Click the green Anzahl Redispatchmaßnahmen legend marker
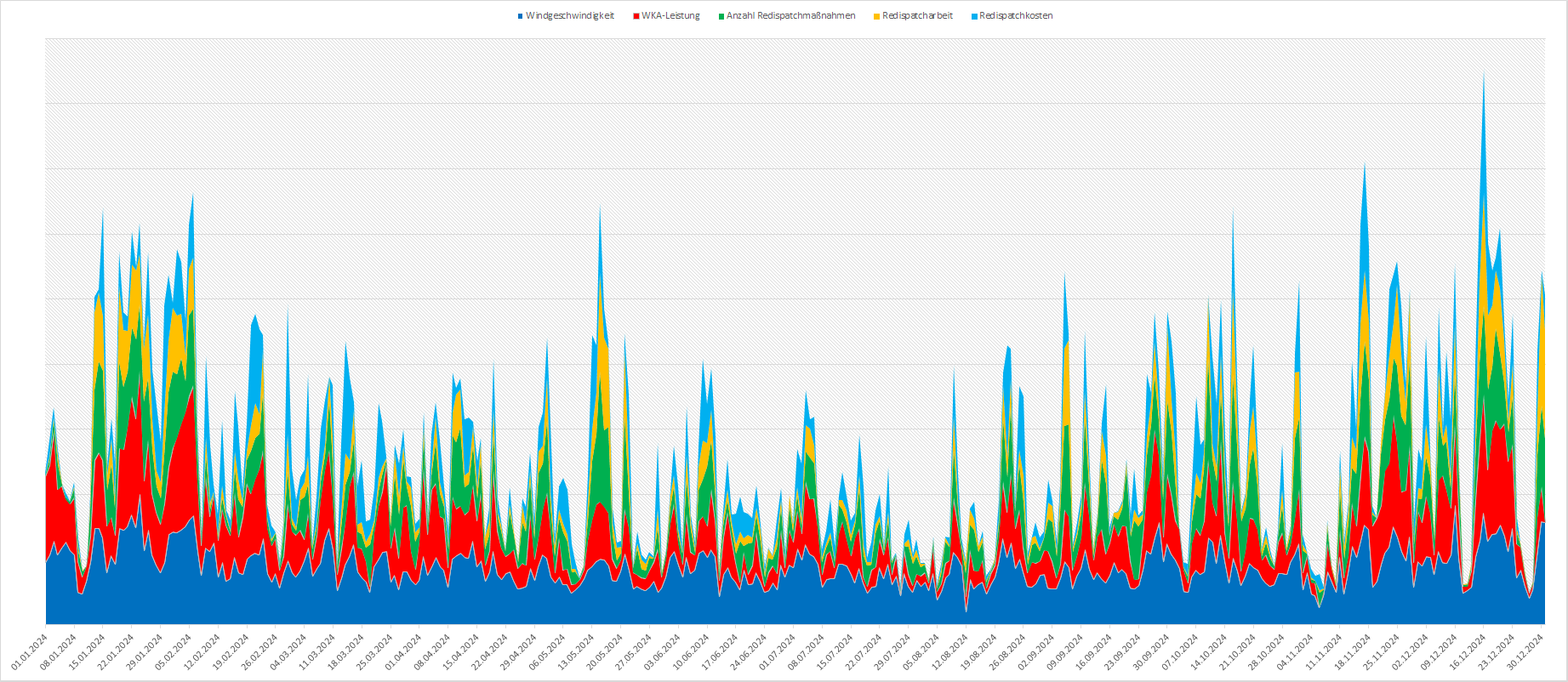Screen dimensions: 1568x682 (x=722, y=16)
